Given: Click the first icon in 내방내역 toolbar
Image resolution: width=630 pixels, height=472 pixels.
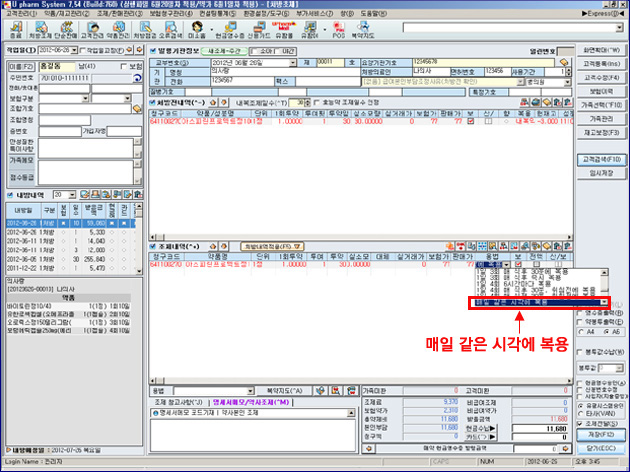Looking at the screenshot, I should 84,195.
